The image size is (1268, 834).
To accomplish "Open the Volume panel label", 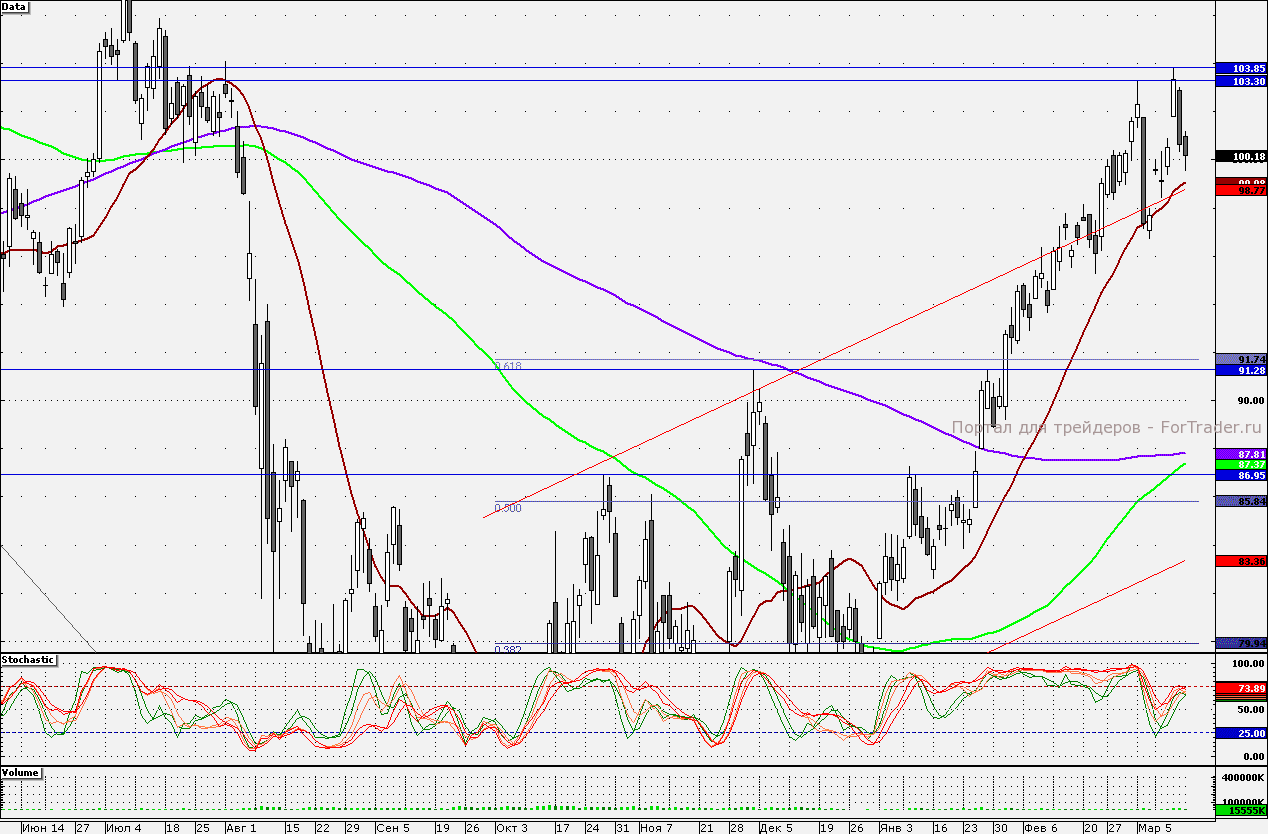I will [21, 773].
